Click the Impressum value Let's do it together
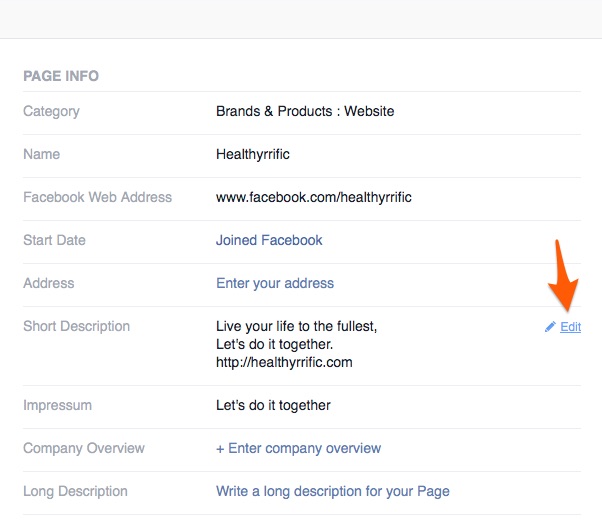Image resolution: width=602 pixels, height=520 pixels. point(273,406)
